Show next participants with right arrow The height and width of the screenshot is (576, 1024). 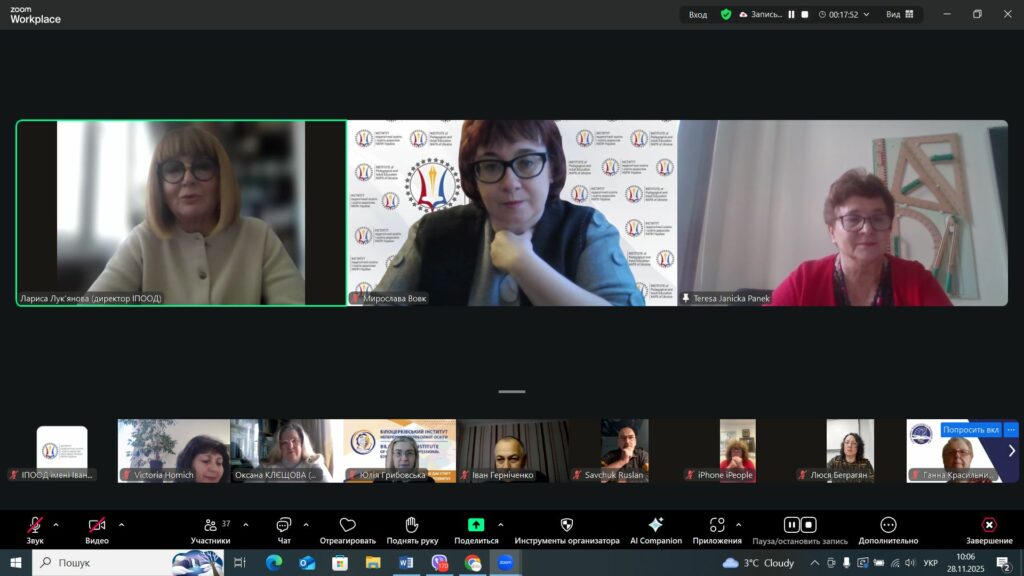tap(1011, 451)
